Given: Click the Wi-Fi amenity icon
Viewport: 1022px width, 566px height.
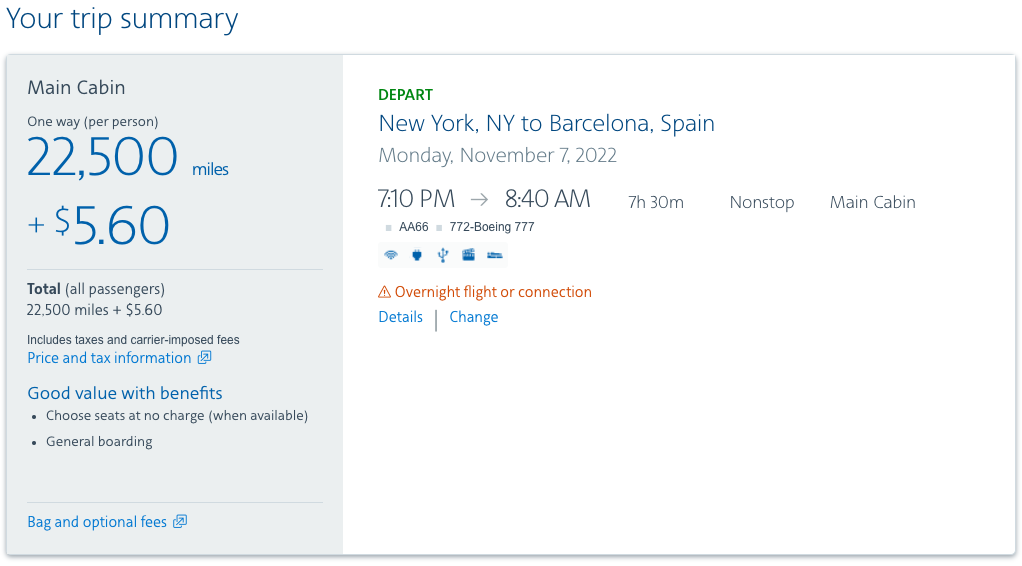Looking at the screenshot, I should 391,255.
